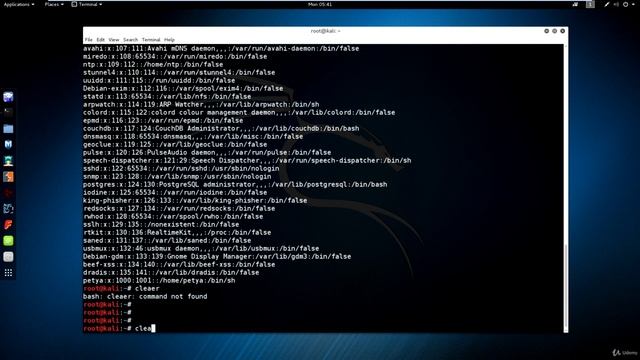Viewport: 640px width, 360px height.
Task: Click the terminal title bar root@kali
Action: [x=325, y=31]
